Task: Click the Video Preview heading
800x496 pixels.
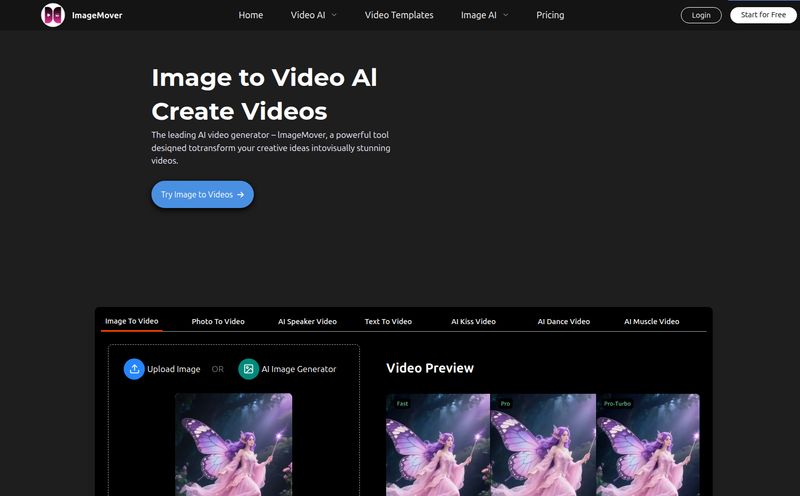Action: (430, 368)
